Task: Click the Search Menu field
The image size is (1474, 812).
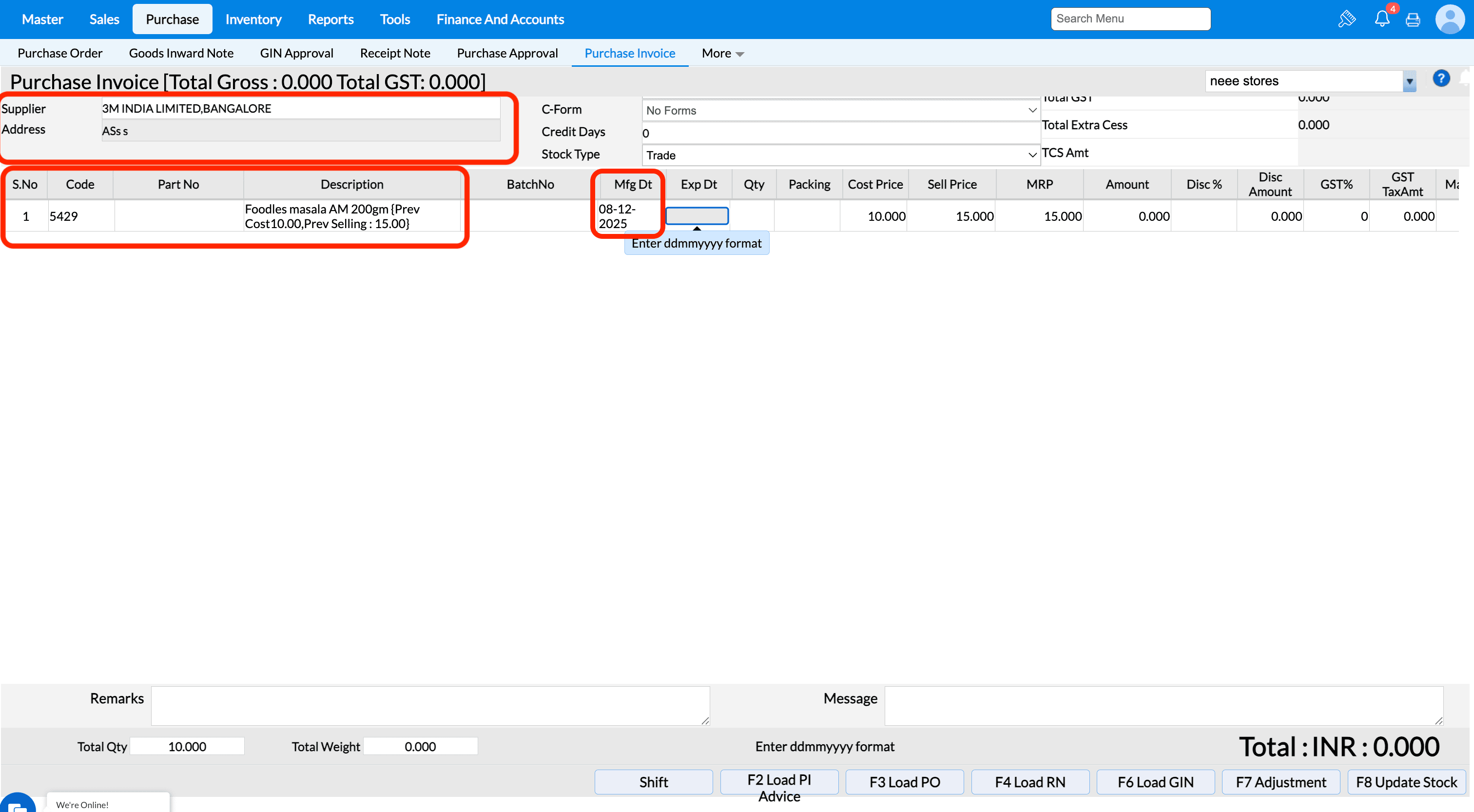Action: pyautogui.click(x=1130, y=19)
